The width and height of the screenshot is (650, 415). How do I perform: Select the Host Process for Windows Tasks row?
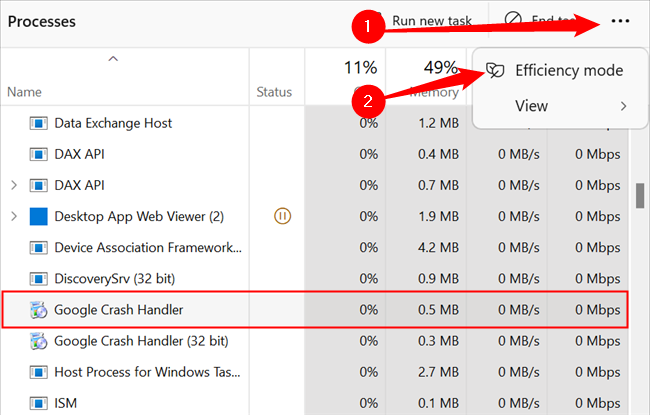point(148,372)
